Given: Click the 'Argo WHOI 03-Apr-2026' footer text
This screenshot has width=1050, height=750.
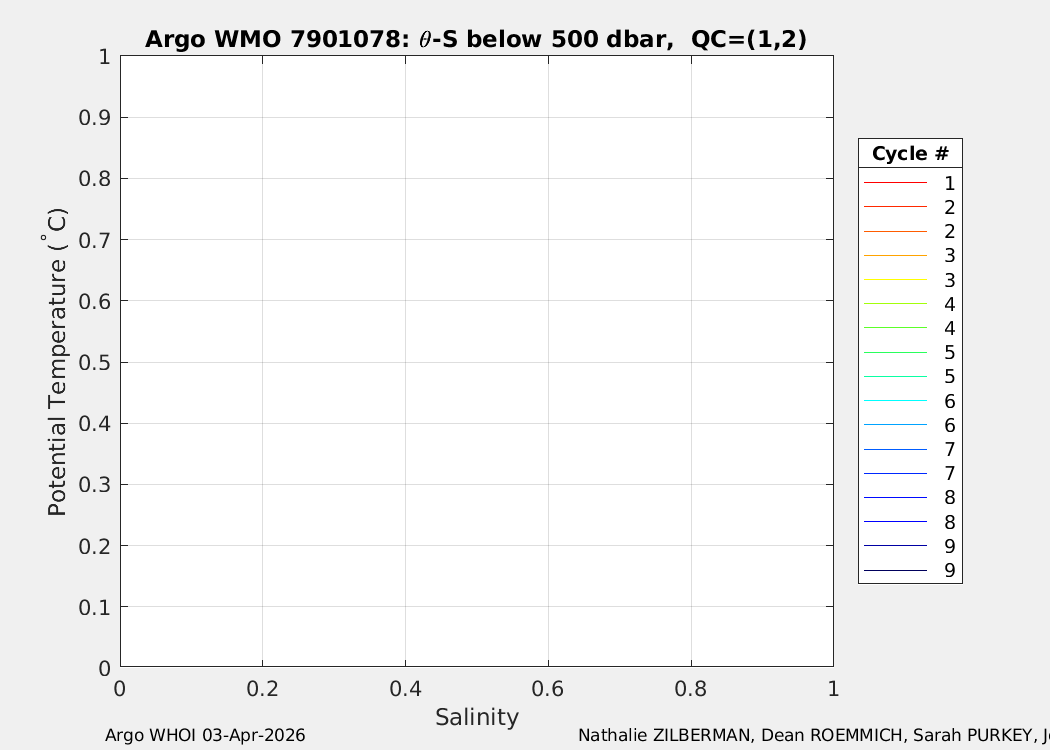Looking at the screenshot, I should 205,736.
